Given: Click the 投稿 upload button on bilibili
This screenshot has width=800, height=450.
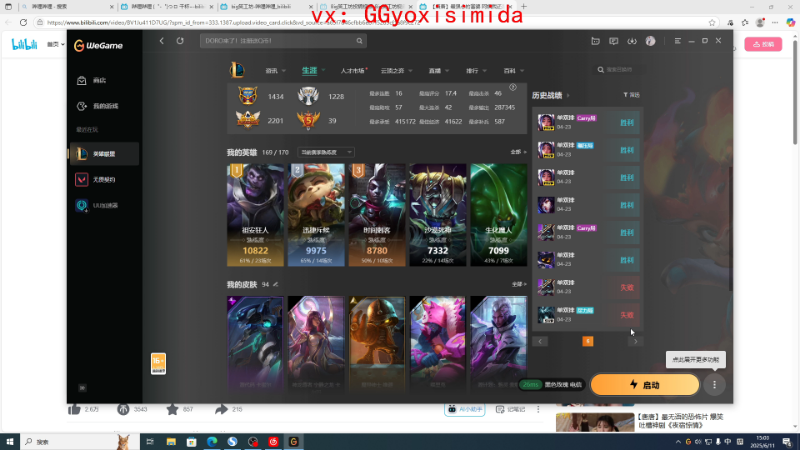Looking at the screenshot, I should (763, 44).
